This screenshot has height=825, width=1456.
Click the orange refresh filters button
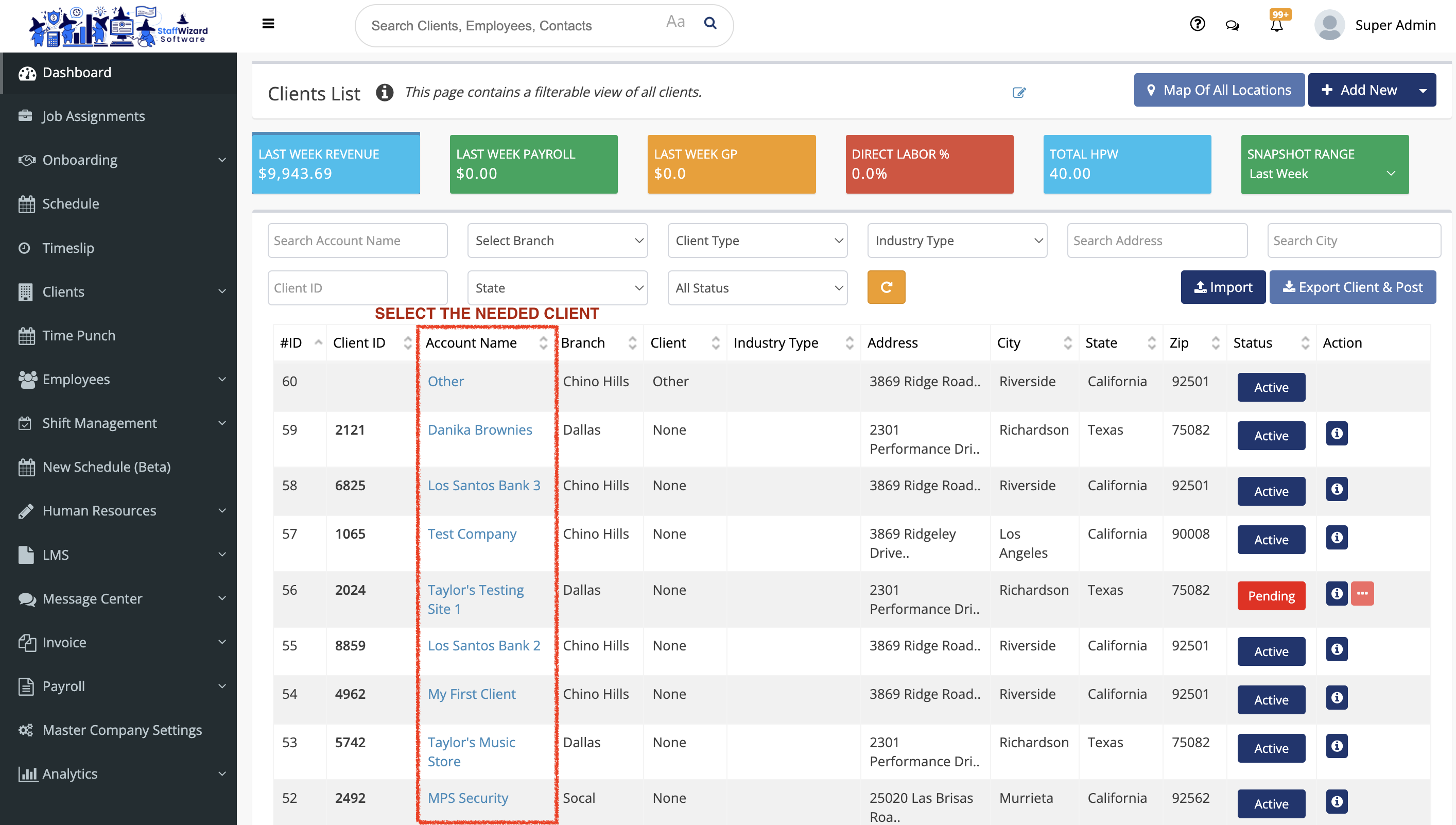886,287
